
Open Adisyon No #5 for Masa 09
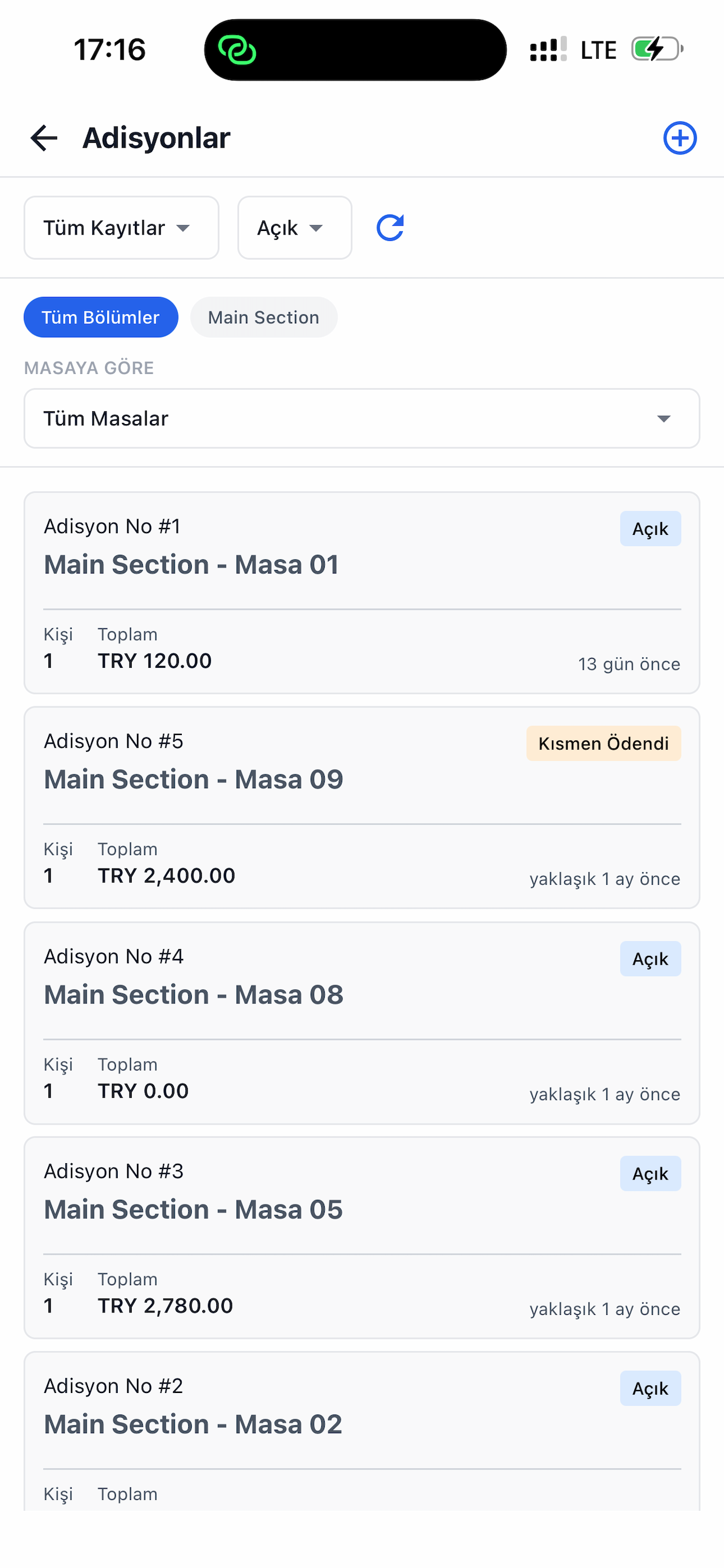click(362, 808)
